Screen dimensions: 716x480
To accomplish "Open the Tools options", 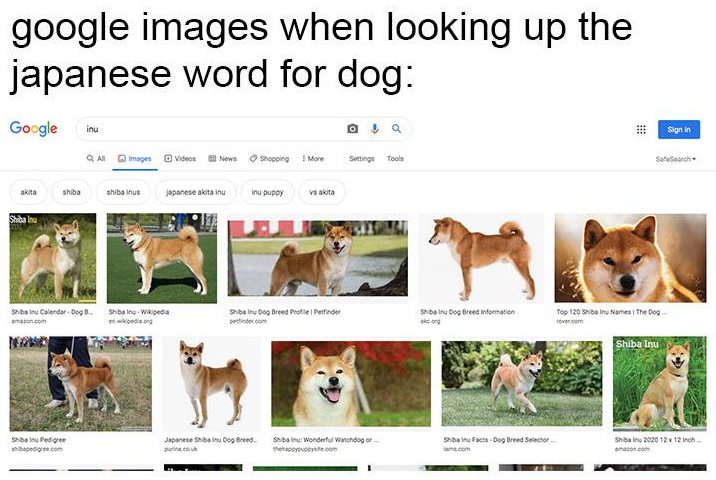I will (395, 158).
